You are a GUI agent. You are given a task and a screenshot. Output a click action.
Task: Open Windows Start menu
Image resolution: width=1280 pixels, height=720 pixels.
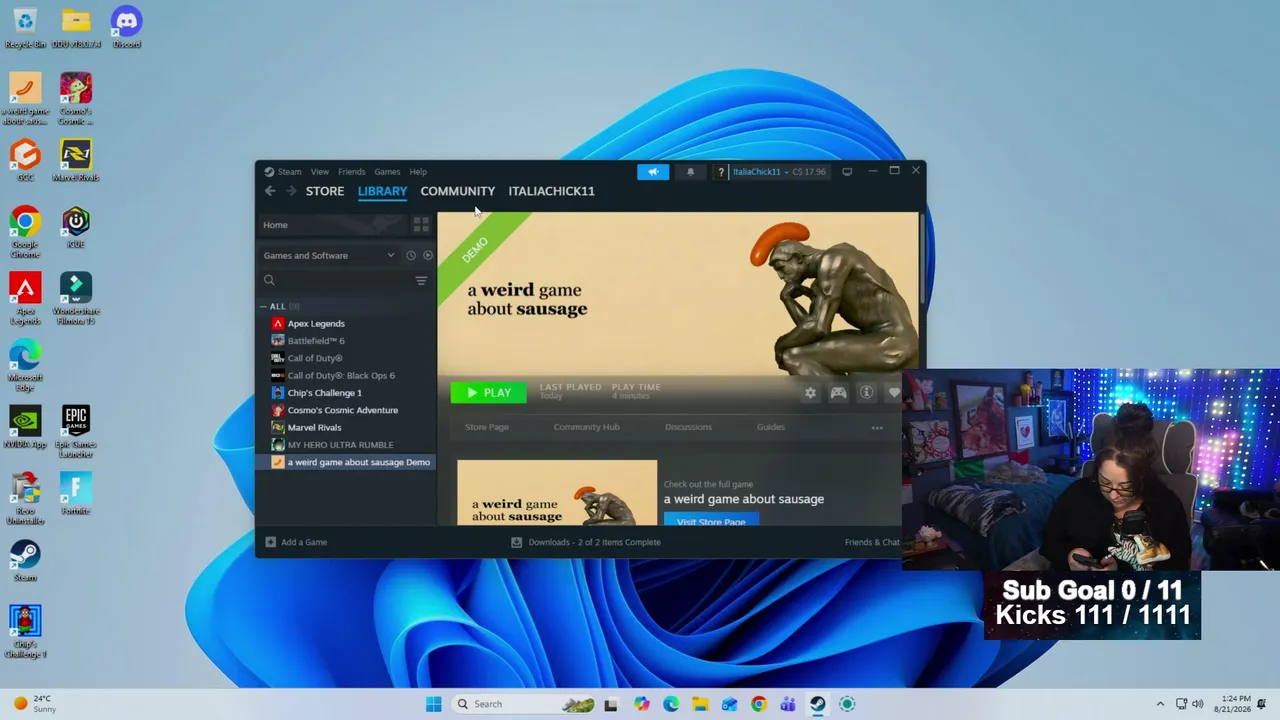tap(433, 704)
